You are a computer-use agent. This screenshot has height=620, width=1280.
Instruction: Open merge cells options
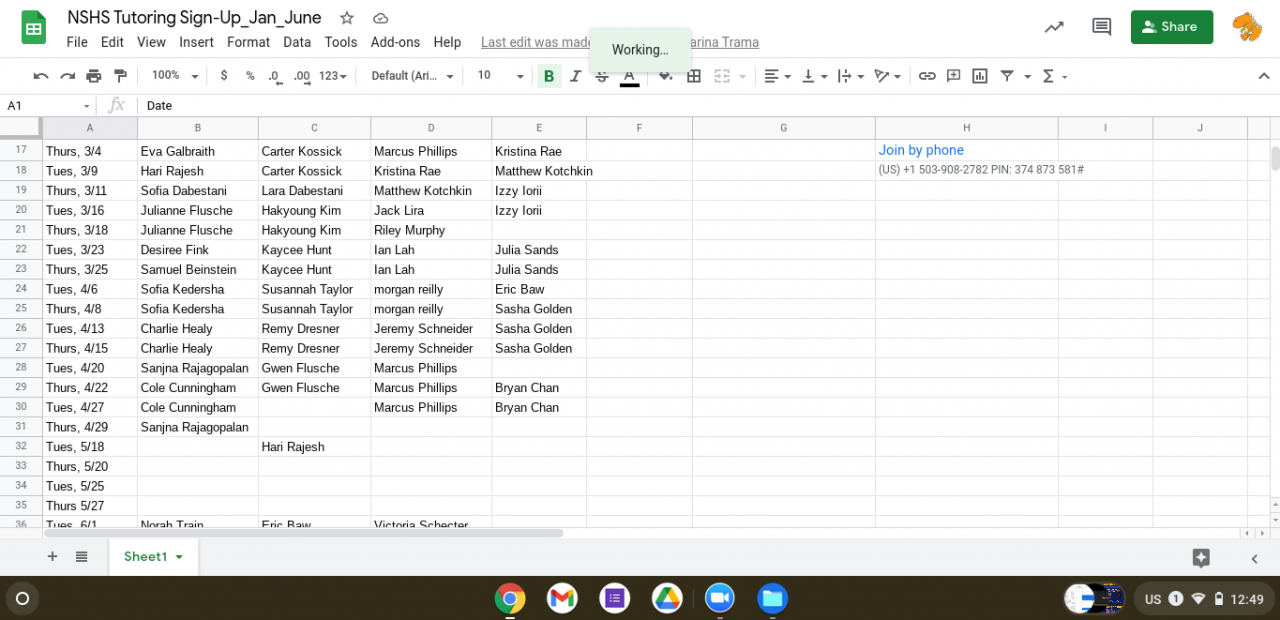coord(729,76)
